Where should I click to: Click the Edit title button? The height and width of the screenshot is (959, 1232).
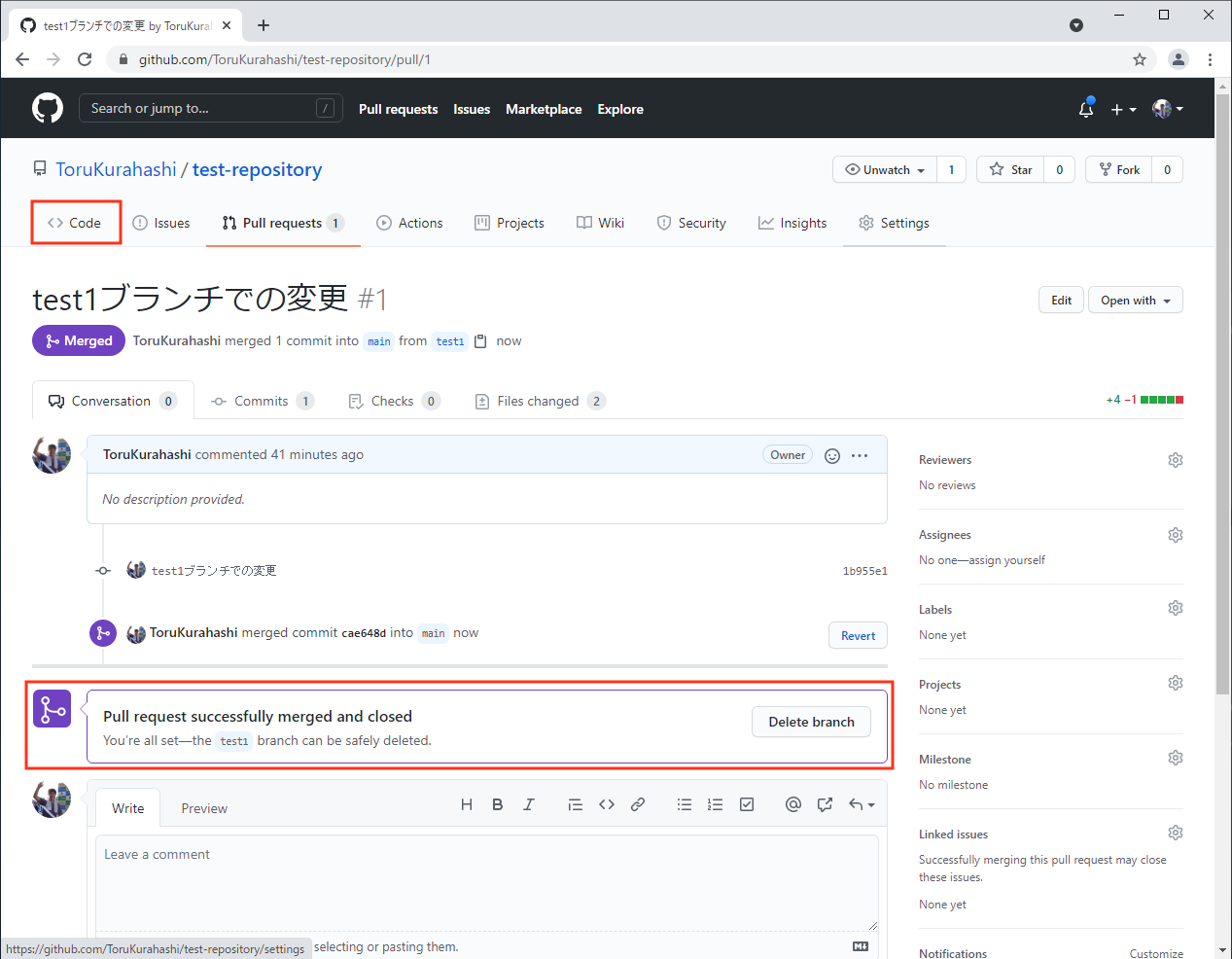1061,301
